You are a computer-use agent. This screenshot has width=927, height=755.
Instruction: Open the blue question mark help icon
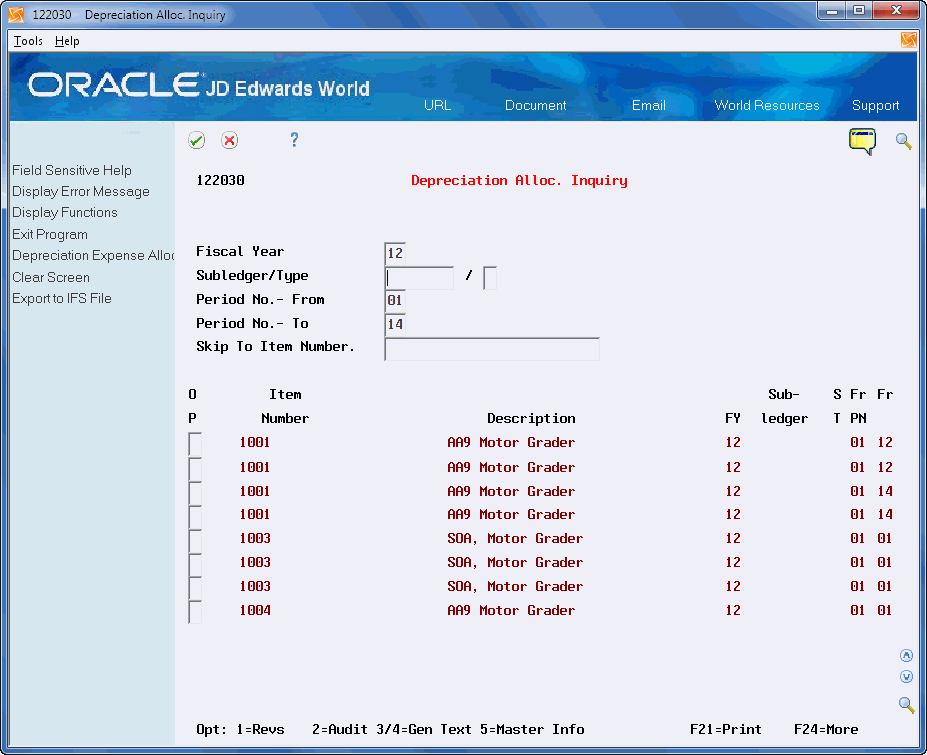coord(294,140)
